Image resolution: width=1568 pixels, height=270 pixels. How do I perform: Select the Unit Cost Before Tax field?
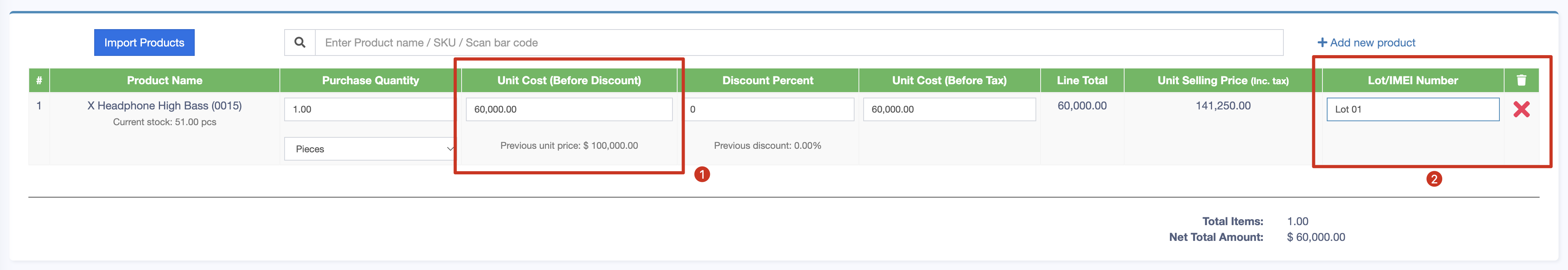tap(949, 109)
